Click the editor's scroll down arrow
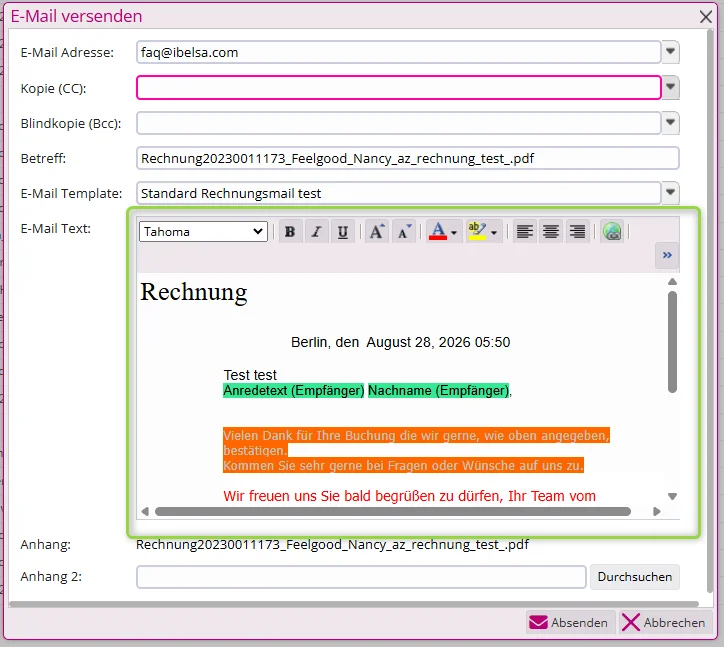This screenshot has height=647, width=724. pos(672,496)
